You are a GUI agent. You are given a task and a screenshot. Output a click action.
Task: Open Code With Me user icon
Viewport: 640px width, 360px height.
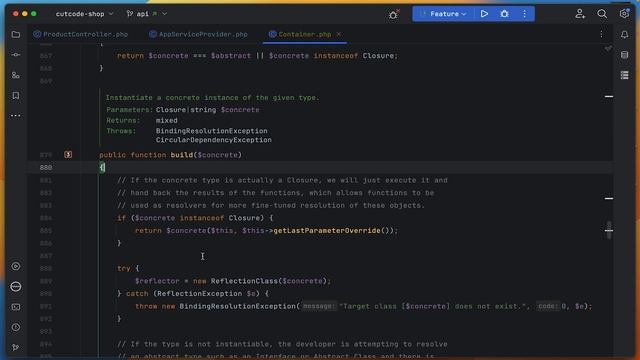pos(580,14)
